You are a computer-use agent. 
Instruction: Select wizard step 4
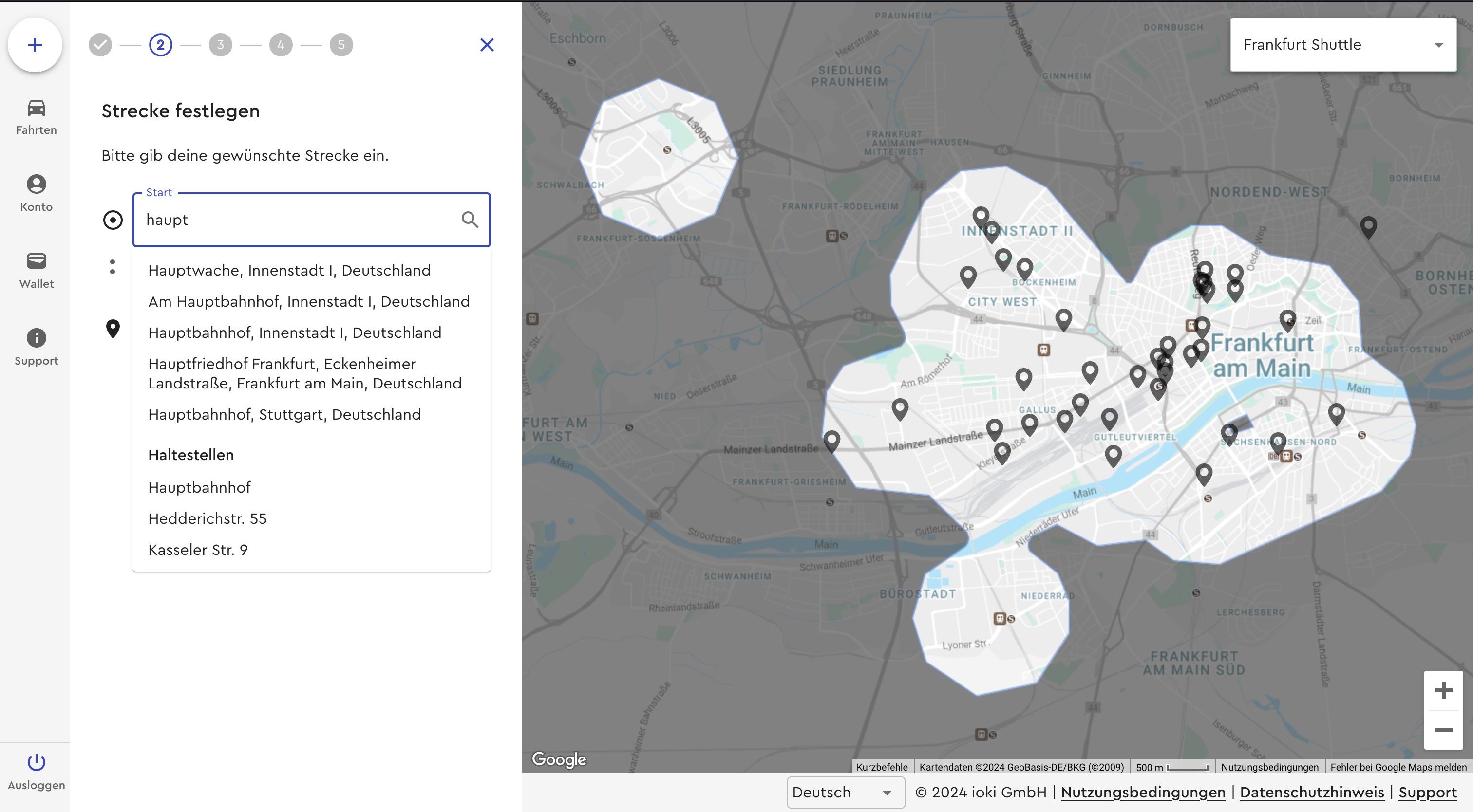point(281,45)
